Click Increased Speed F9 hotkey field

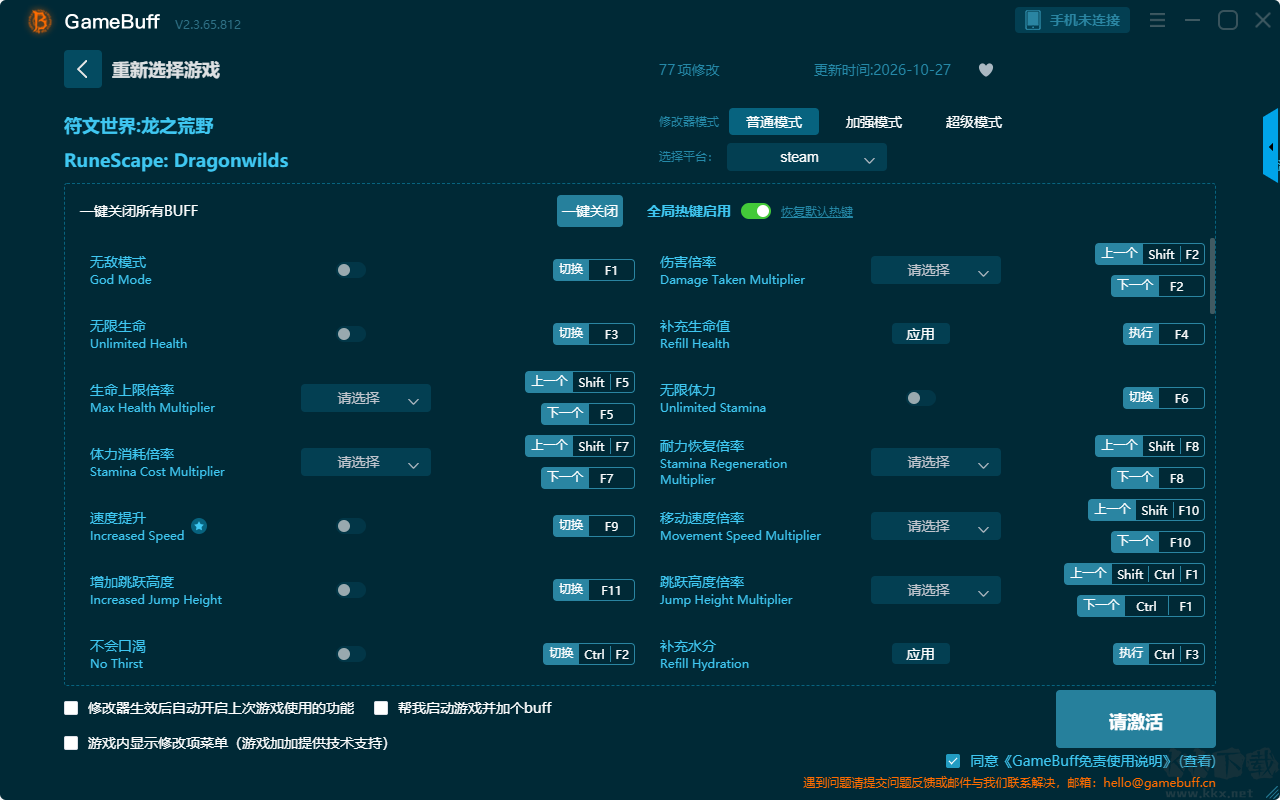pos(594,526)
